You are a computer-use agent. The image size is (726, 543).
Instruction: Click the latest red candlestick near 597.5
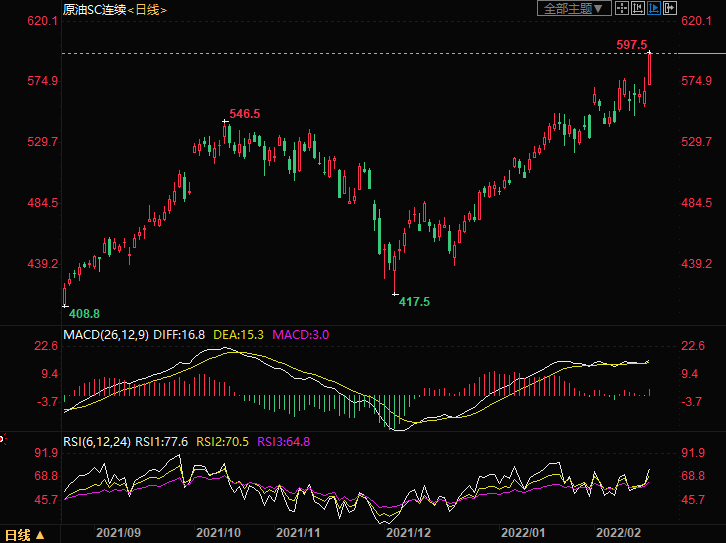coord(650,68)
